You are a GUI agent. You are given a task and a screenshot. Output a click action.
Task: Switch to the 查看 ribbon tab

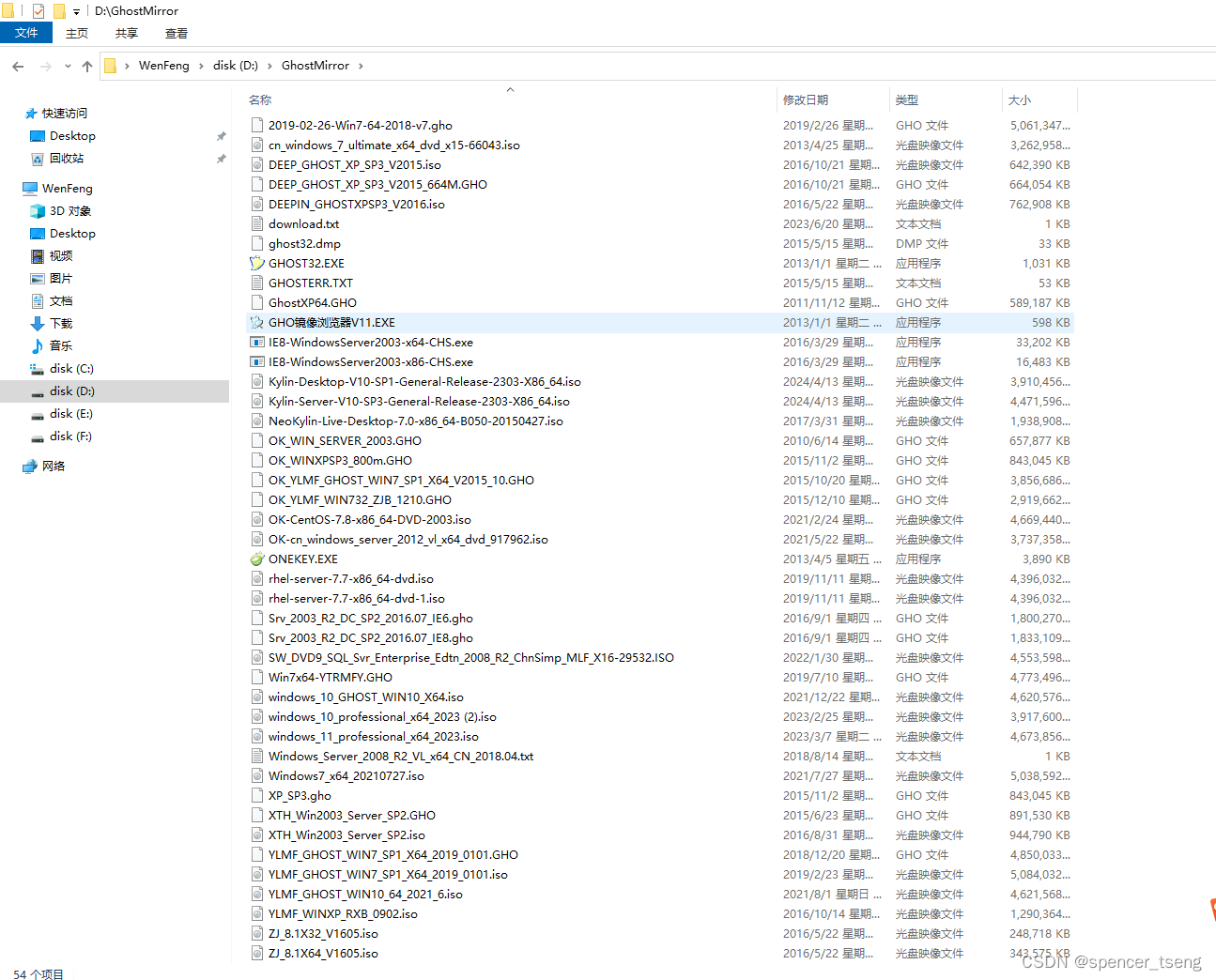177,33
